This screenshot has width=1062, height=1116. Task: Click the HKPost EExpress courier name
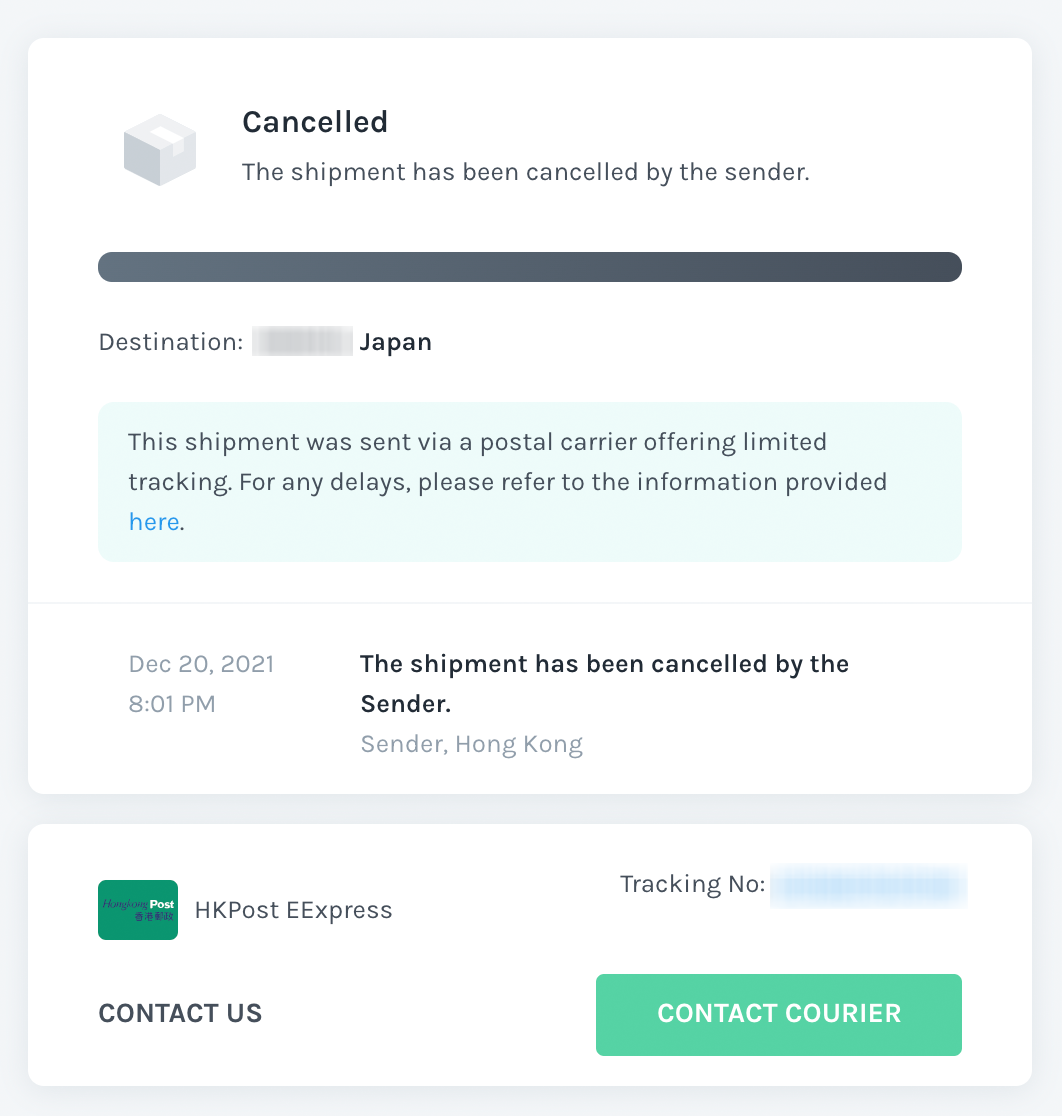293,910
